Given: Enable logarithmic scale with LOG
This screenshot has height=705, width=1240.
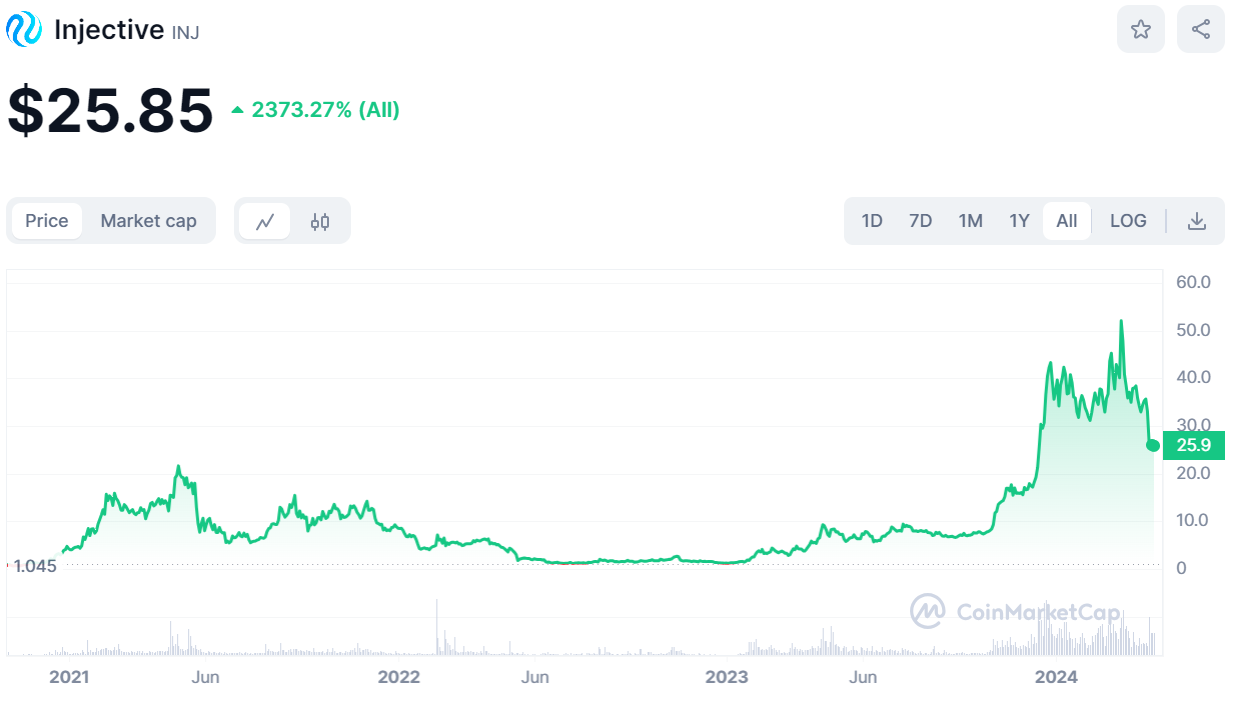Looking at the screenshot, I should [x=1128, y=220].
